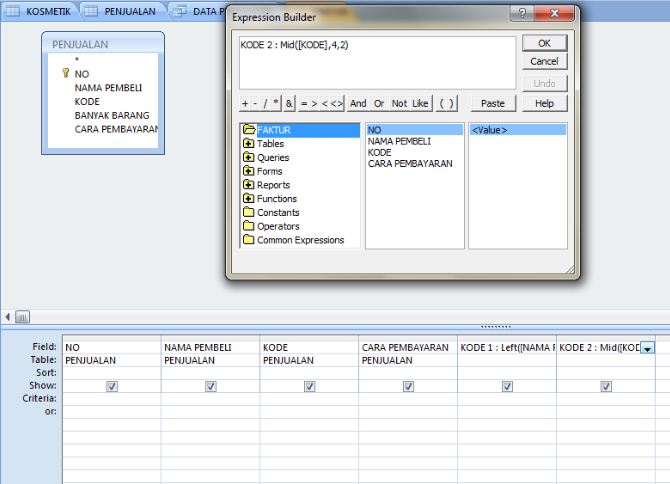Image resolution: width=670 pixels, height=484 pixels.
Task: Expand the Tables folder plus icon
Action: click(x=248, y=144)
